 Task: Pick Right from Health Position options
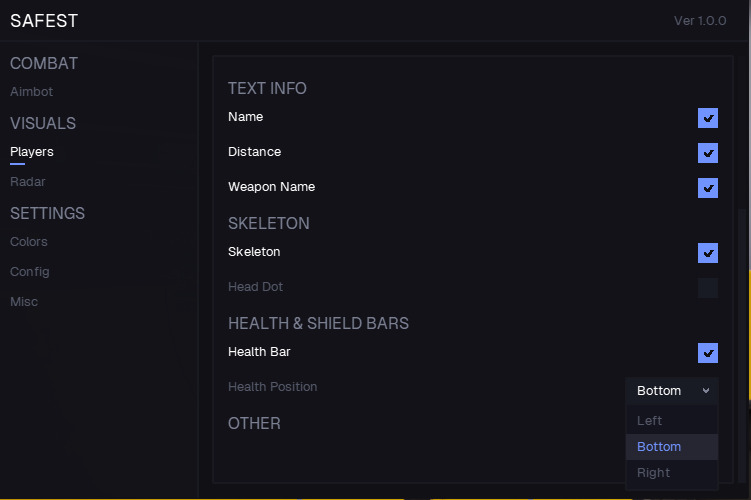(653, 473)
